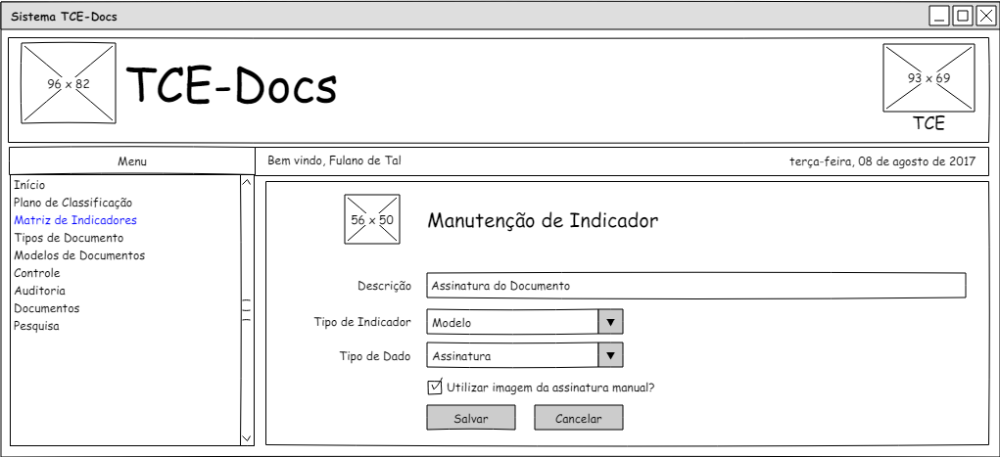Open the Tipo de Indicador dropdown
This screenshot has height=457, width=1000.
point(611,322)
